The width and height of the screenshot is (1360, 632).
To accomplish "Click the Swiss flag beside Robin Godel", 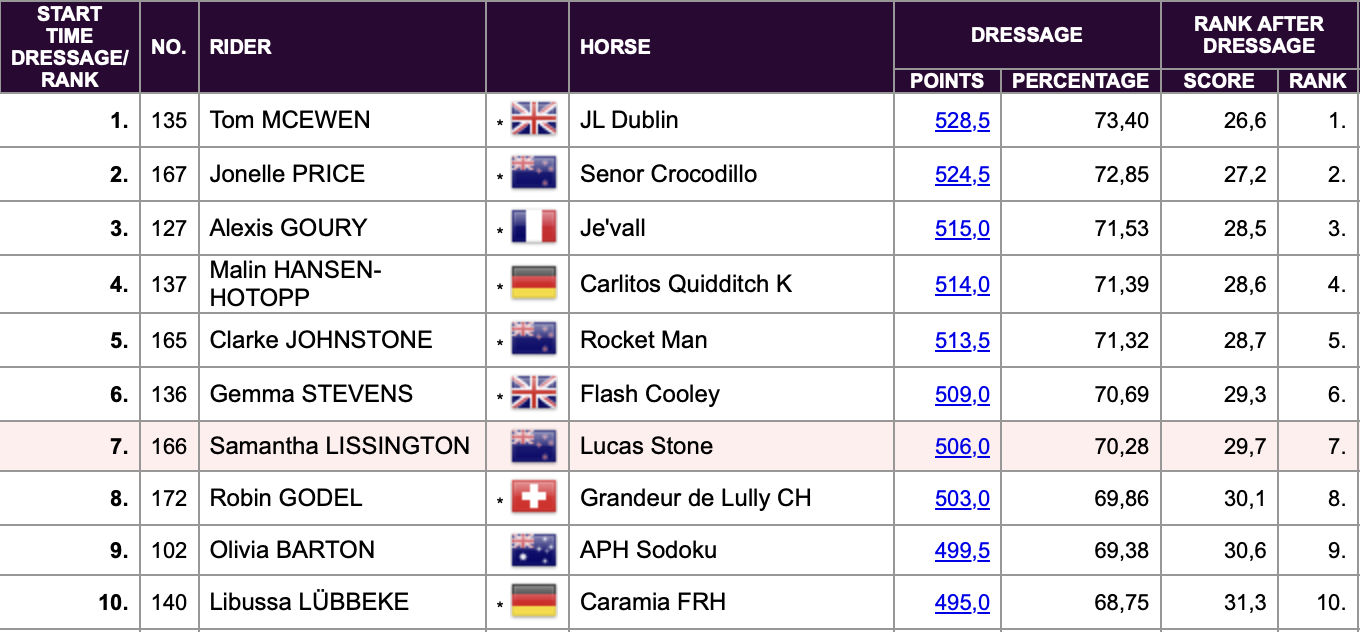I will 533,498.
